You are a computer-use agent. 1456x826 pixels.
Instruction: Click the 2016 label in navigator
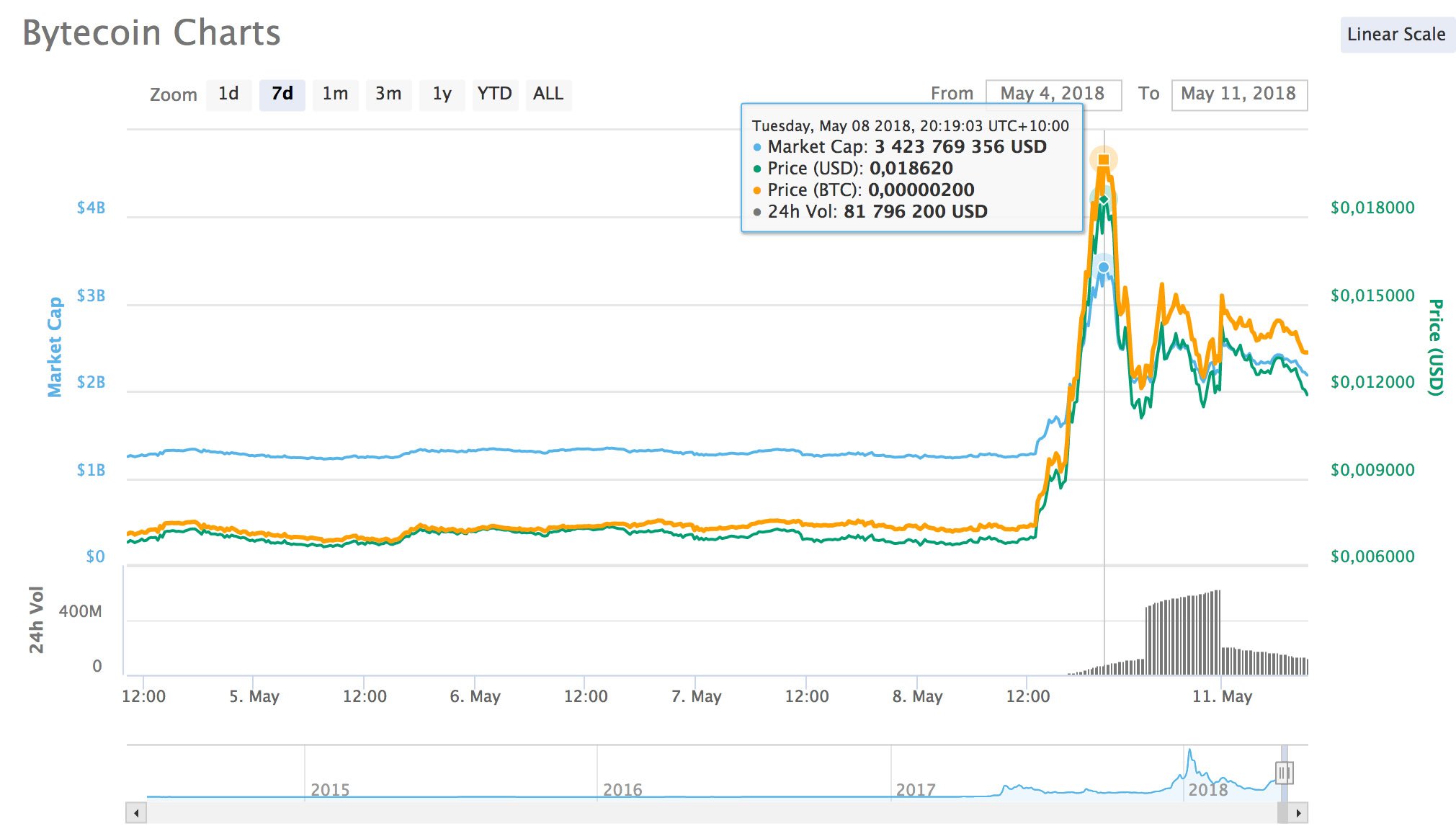(622, 790)
